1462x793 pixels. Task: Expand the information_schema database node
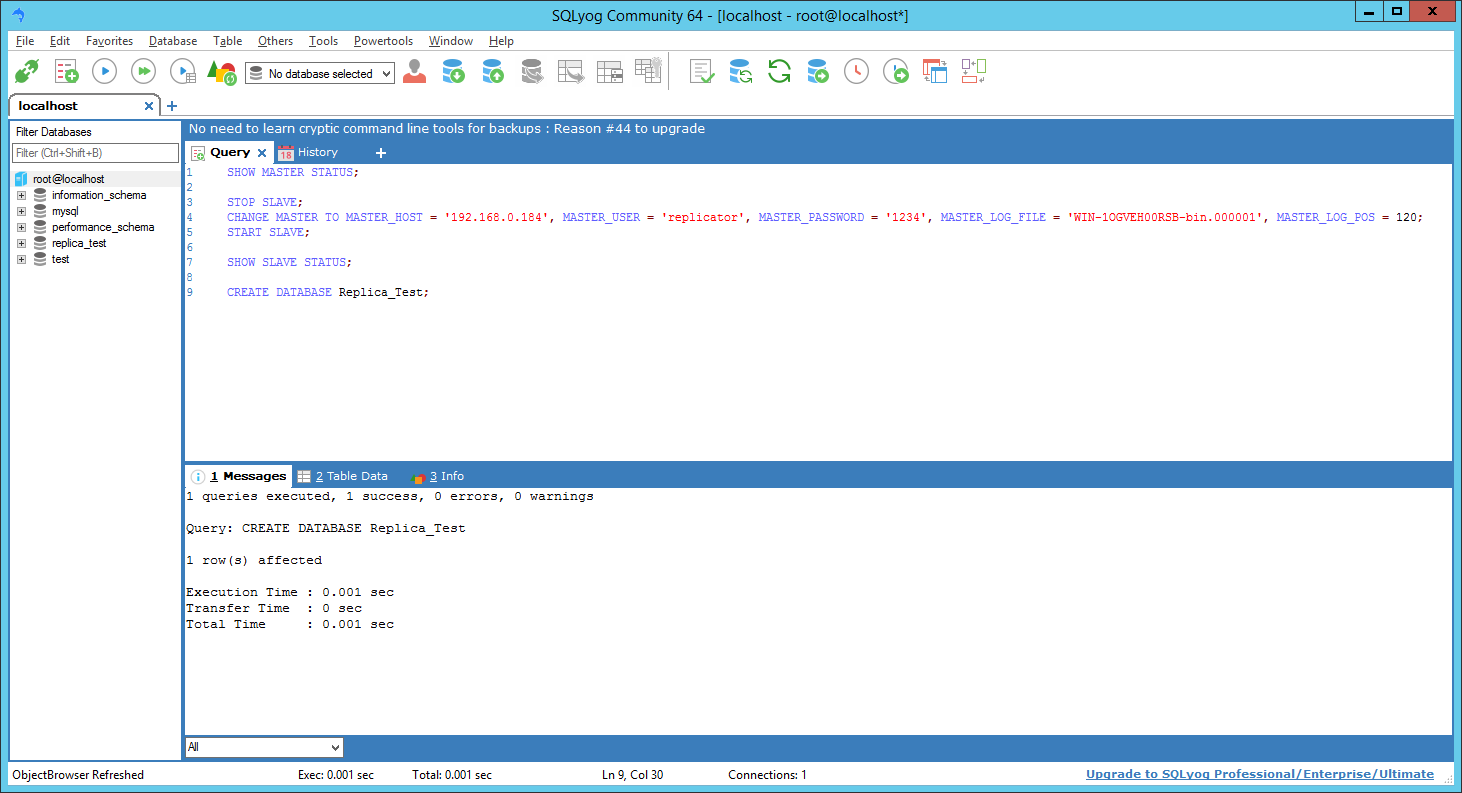coord(21,195)
